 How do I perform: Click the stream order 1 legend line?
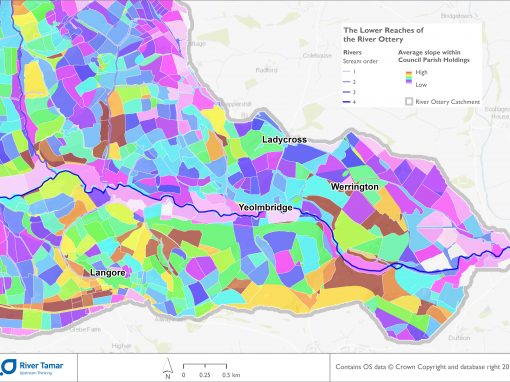click(347, 72)
